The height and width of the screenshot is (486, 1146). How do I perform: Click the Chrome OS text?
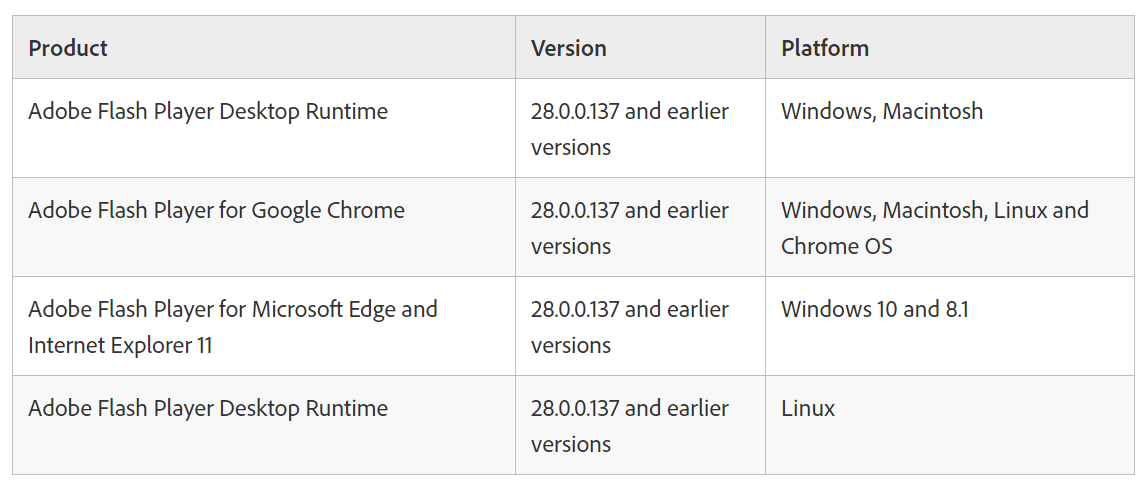[836, 246]
